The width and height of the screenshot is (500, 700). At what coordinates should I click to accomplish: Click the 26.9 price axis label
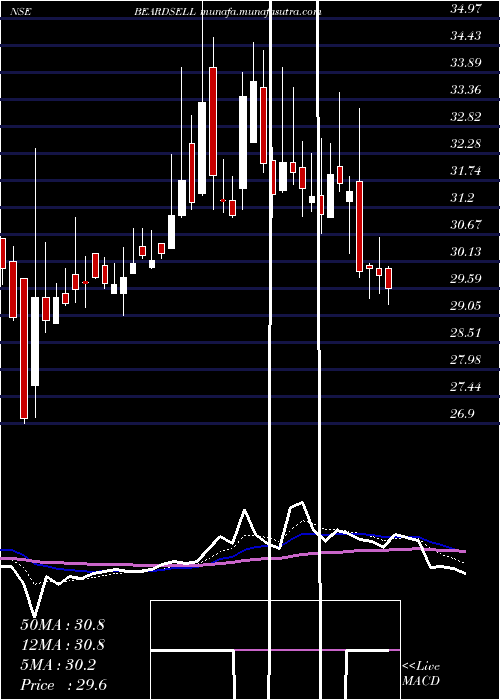tap(462, 414)
